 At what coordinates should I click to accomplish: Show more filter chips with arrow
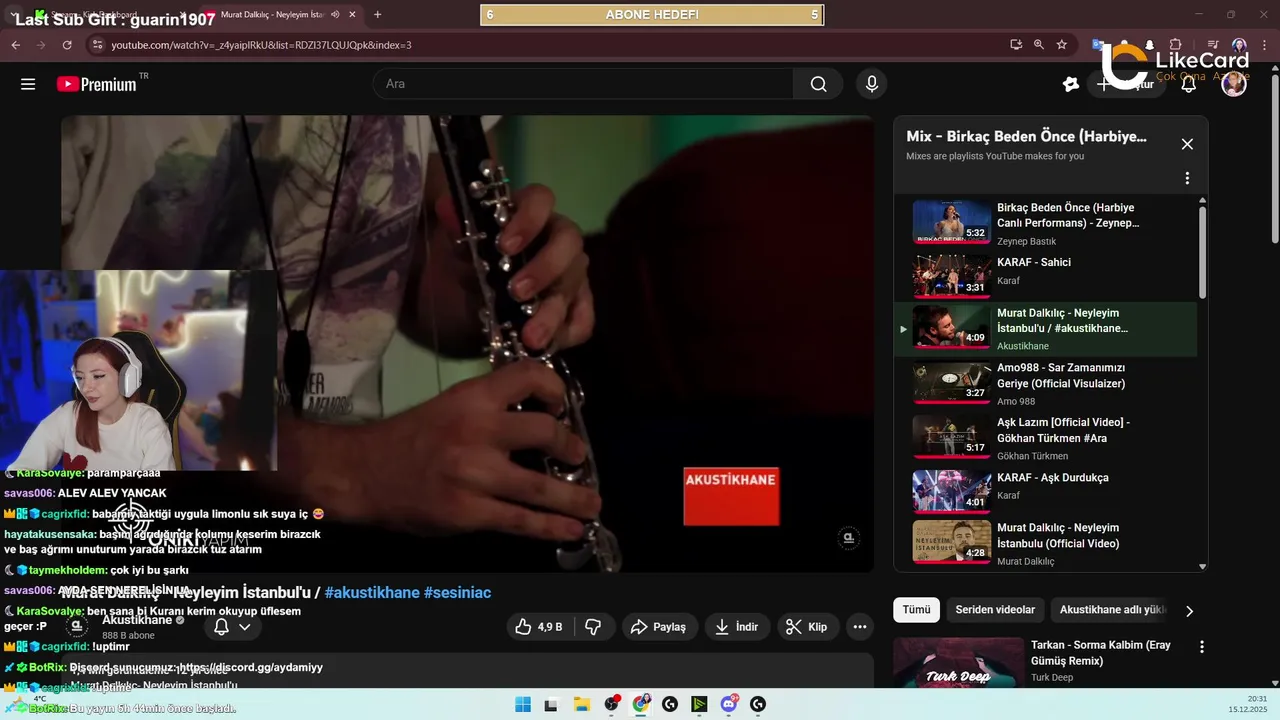(1189, 610)
